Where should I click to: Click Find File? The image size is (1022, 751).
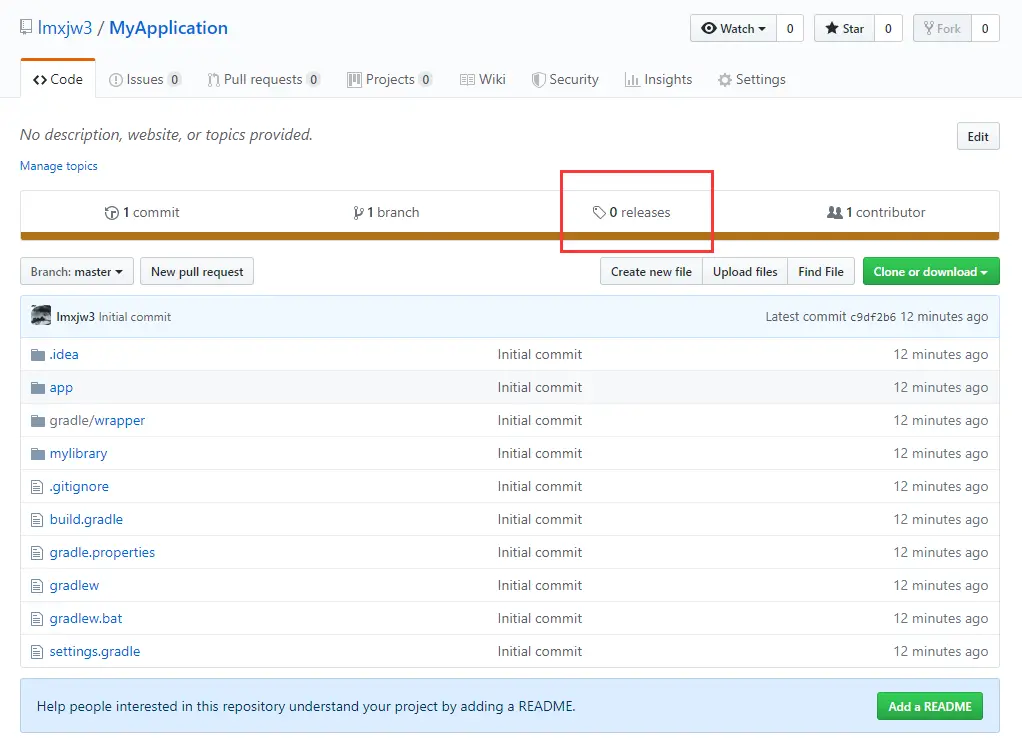[821, 272]
